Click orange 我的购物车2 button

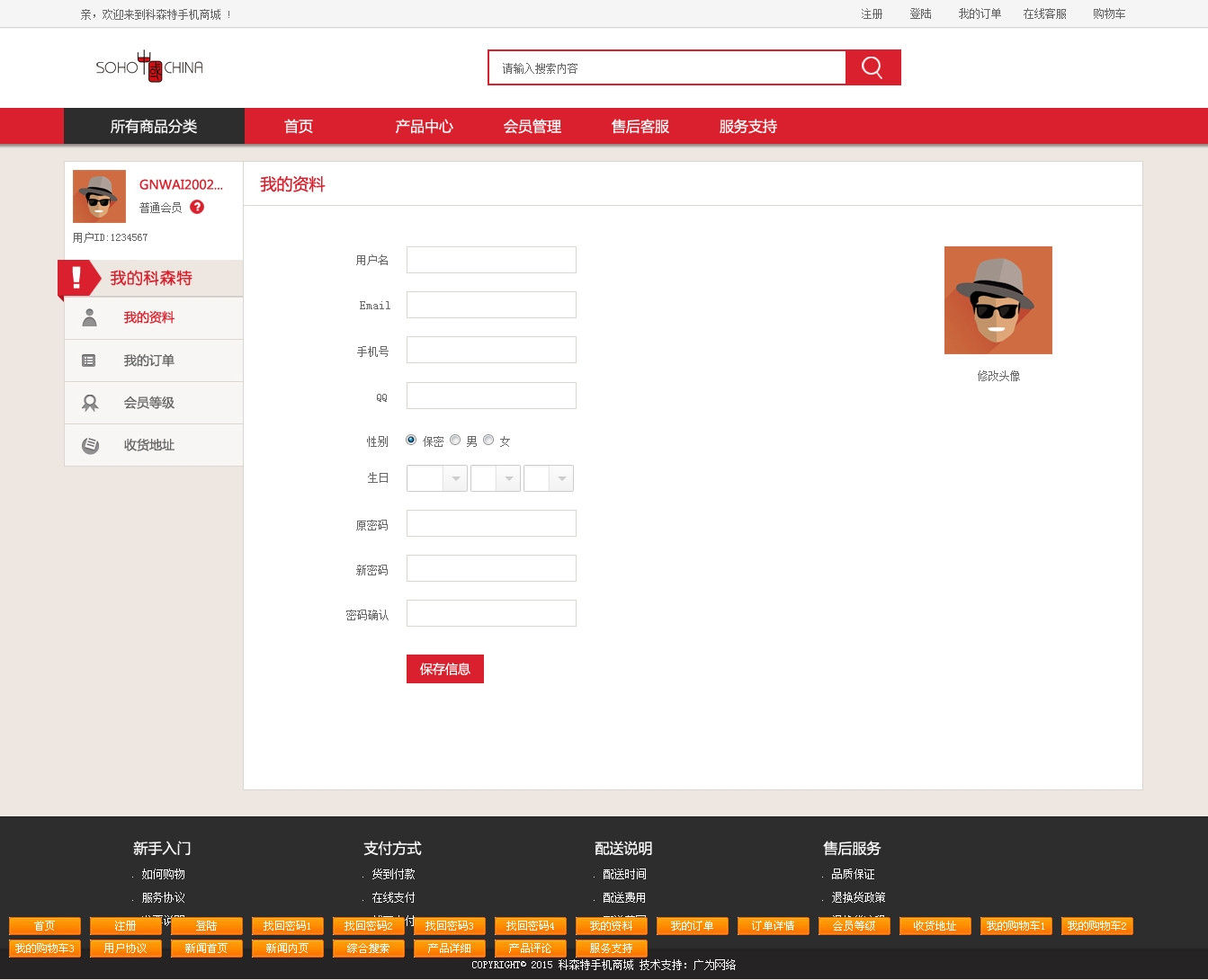point(1097,926)
